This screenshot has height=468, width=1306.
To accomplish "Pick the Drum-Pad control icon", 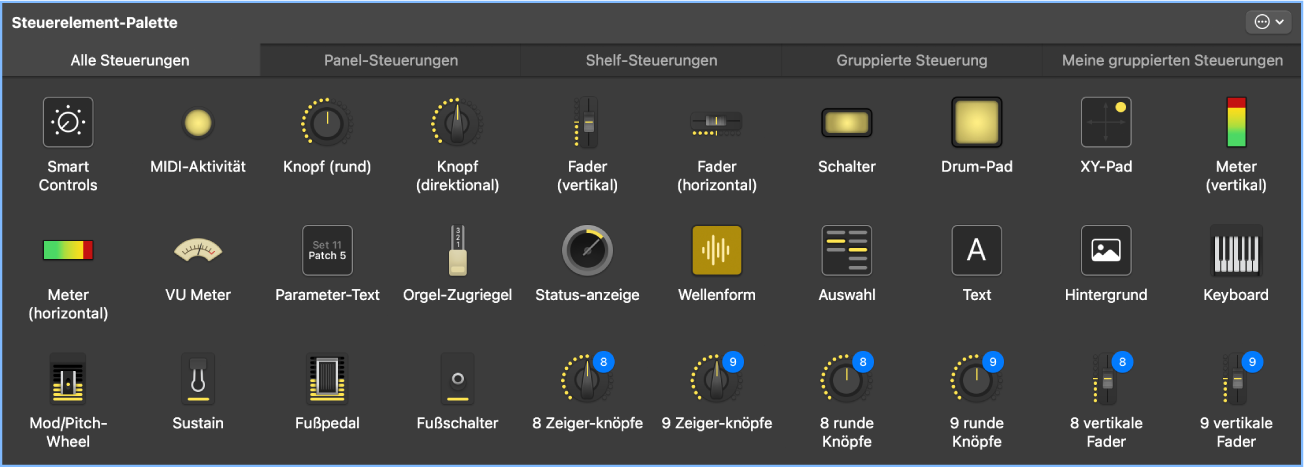I will pos(977,123).
